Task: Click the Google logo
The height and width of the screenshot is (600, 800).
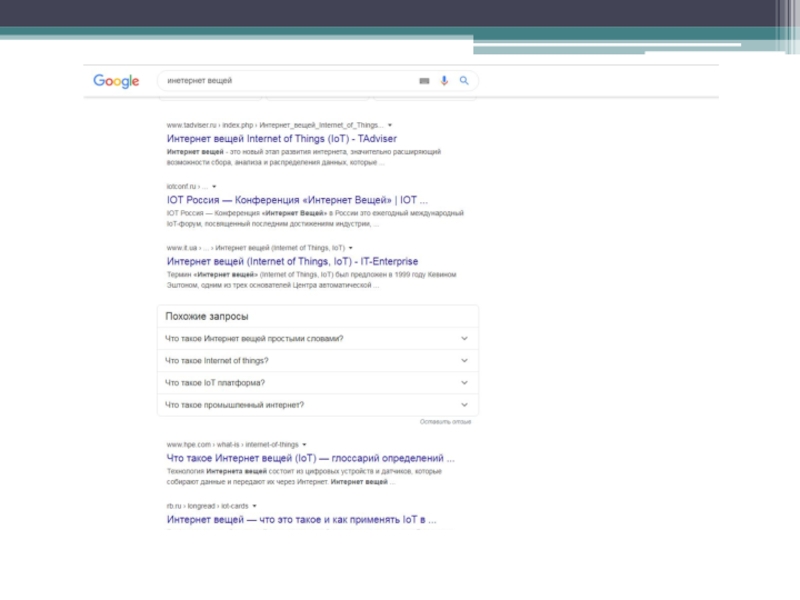Action: pos(116,81)
